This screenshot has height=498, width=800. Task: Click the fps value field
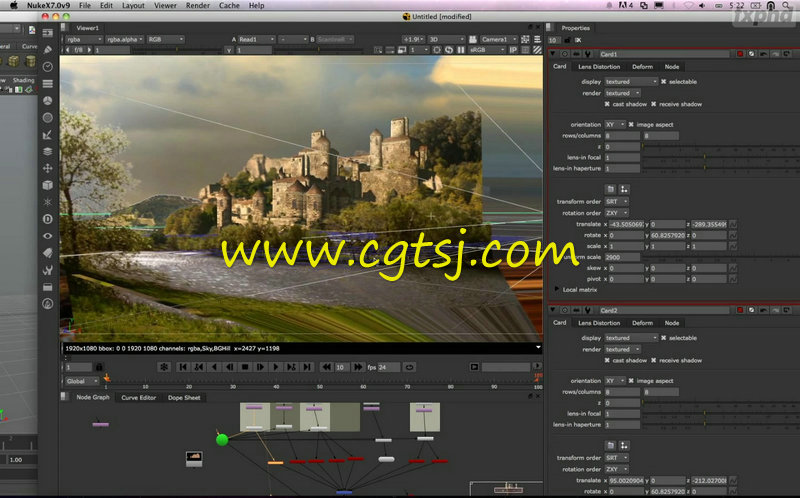tap(389, 367)
